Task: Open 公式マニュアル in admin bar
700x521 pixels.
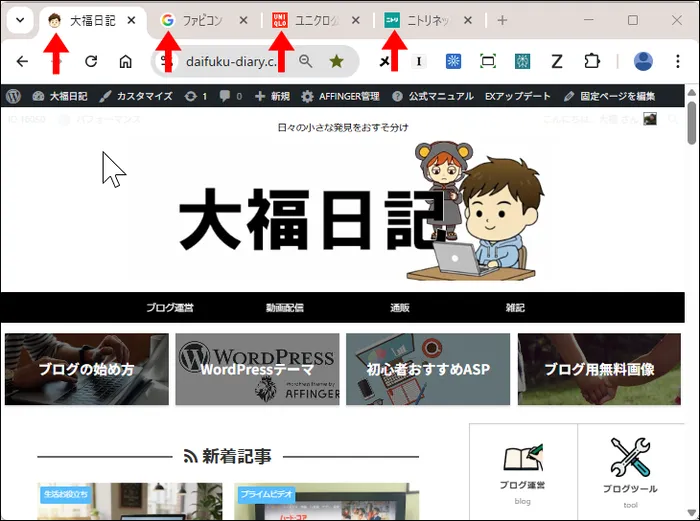Action: point(433,96)
